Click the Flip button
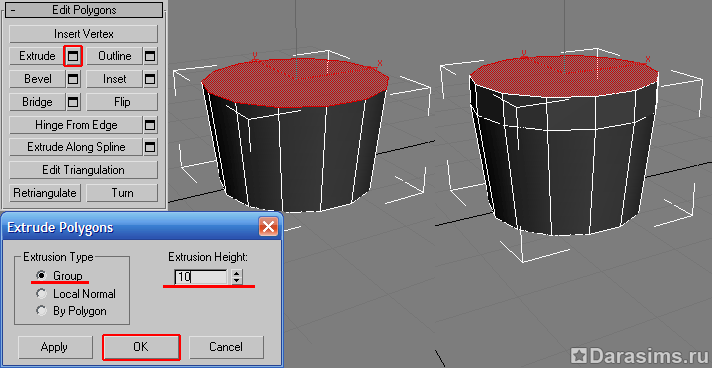The height and width of the screenshot is (368, 712). (122, 102)
